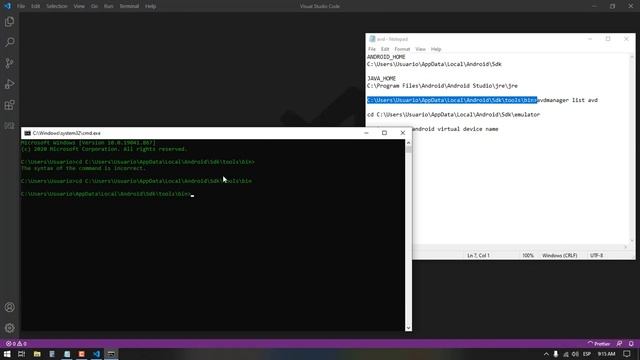Click the feedback icon in VS Code status bar

(x=619, y=344)
